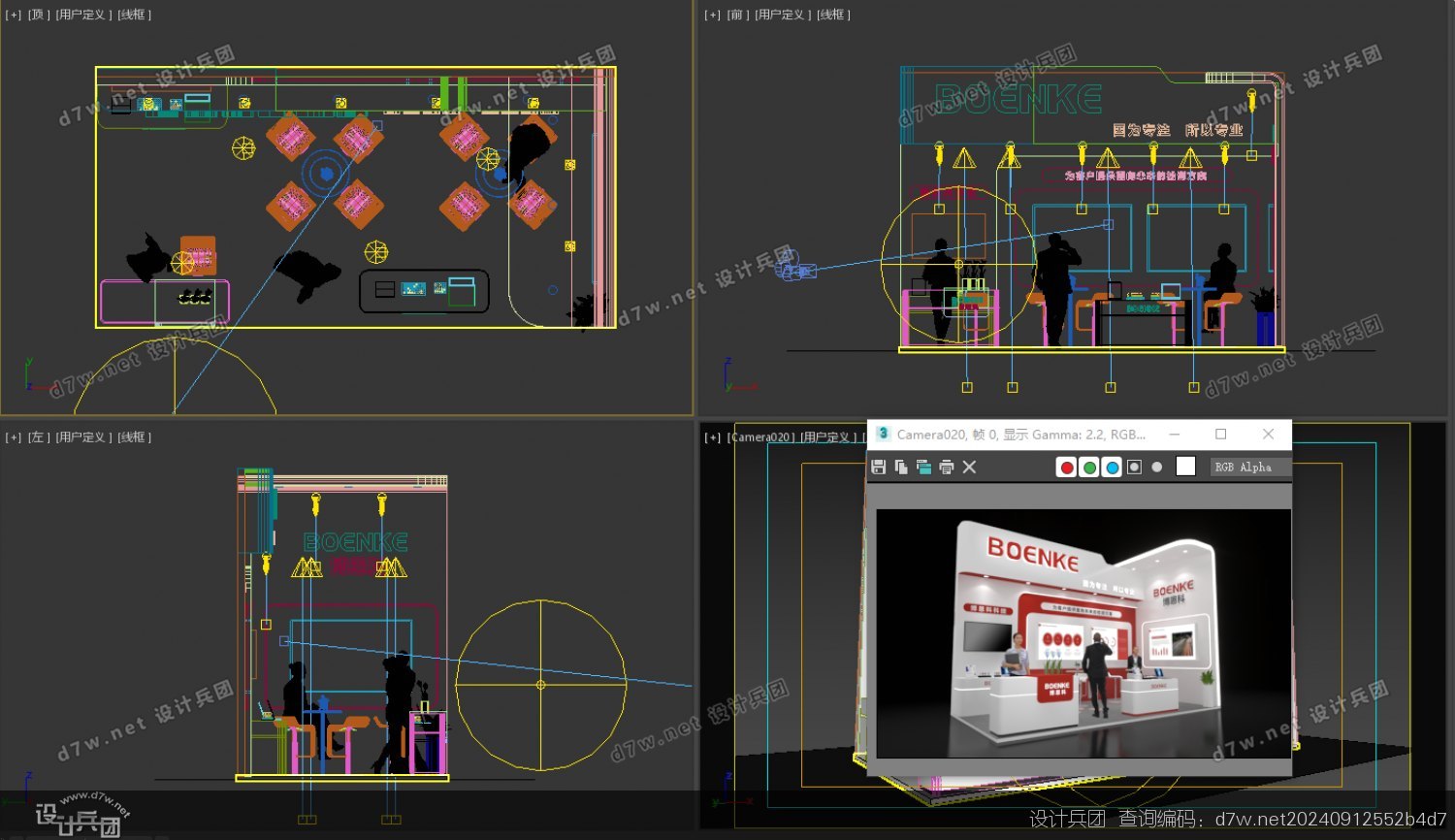
Task: Minimize the Camera020 render window
Action: point(1175,434)
